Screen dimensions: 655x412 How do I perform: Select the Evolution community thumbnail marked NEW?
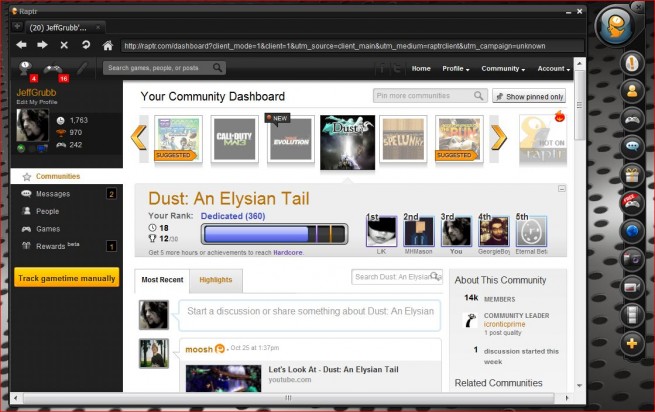tap(291, 139)
